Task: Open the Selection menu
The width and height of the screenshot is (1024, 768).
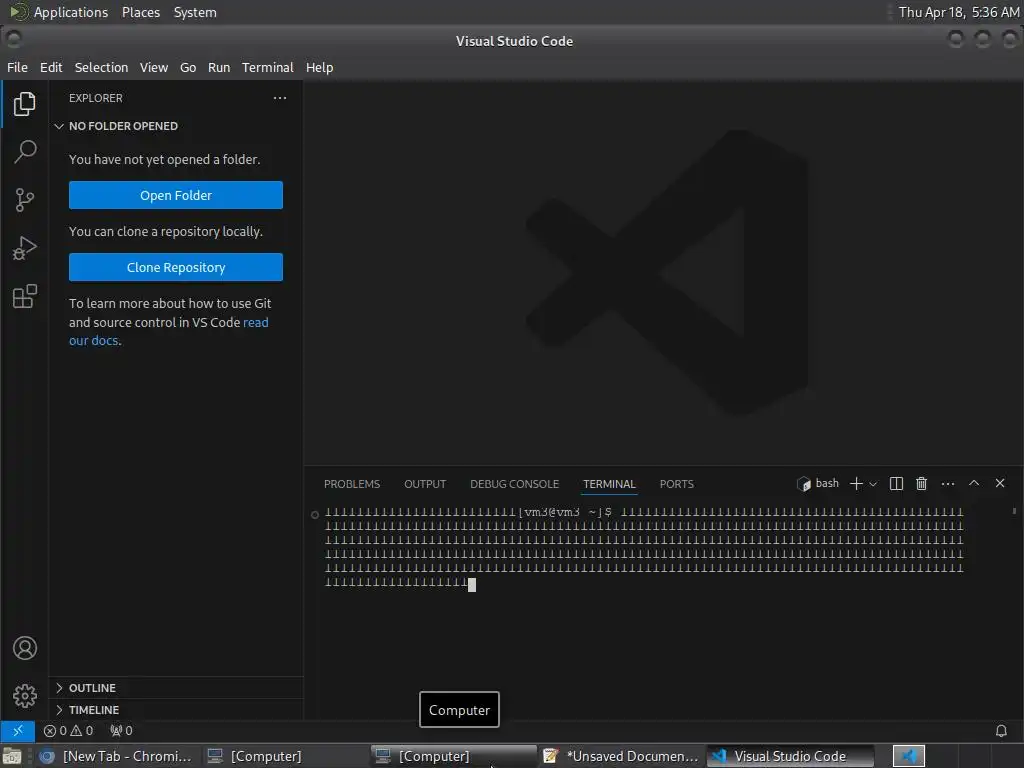Action: [101, 67]
